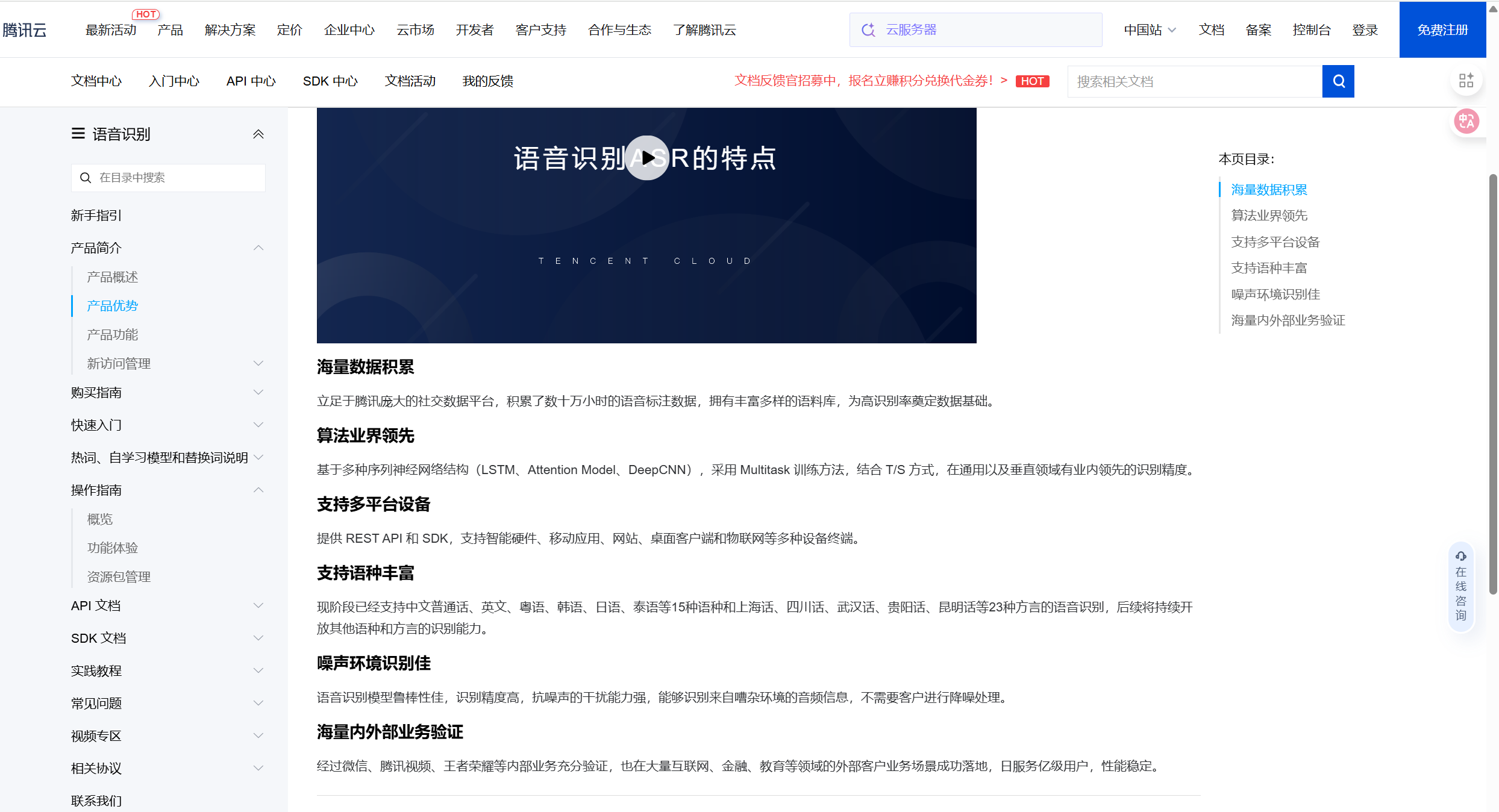The width and height of the screenshot is (1499, 812).
Task: Open the 产品 top menu
Action: 170,30
